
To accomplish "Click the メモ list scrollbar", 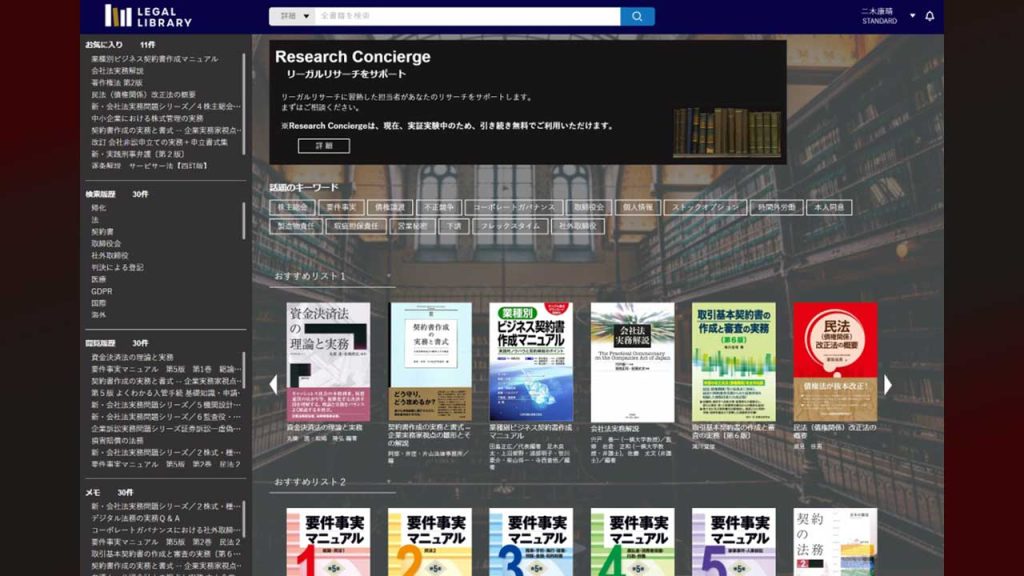I will click(x=244, y=519).
